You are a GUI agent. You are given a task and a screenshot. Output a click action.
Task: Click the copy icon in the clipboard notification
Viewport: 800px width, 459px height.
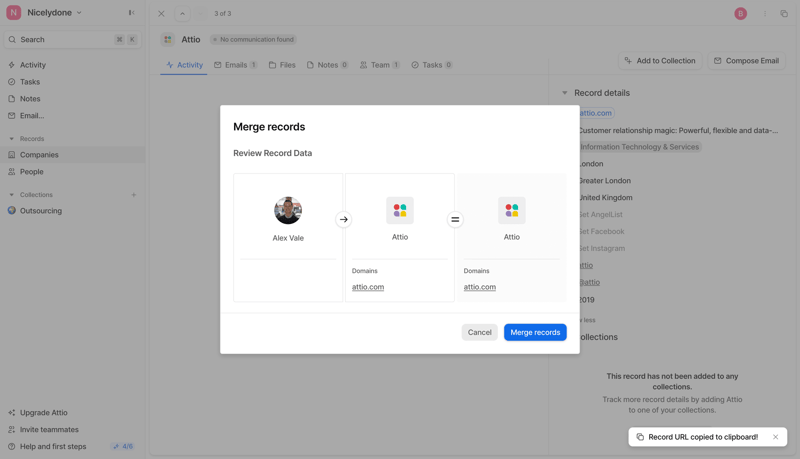[x=640, y=437]
